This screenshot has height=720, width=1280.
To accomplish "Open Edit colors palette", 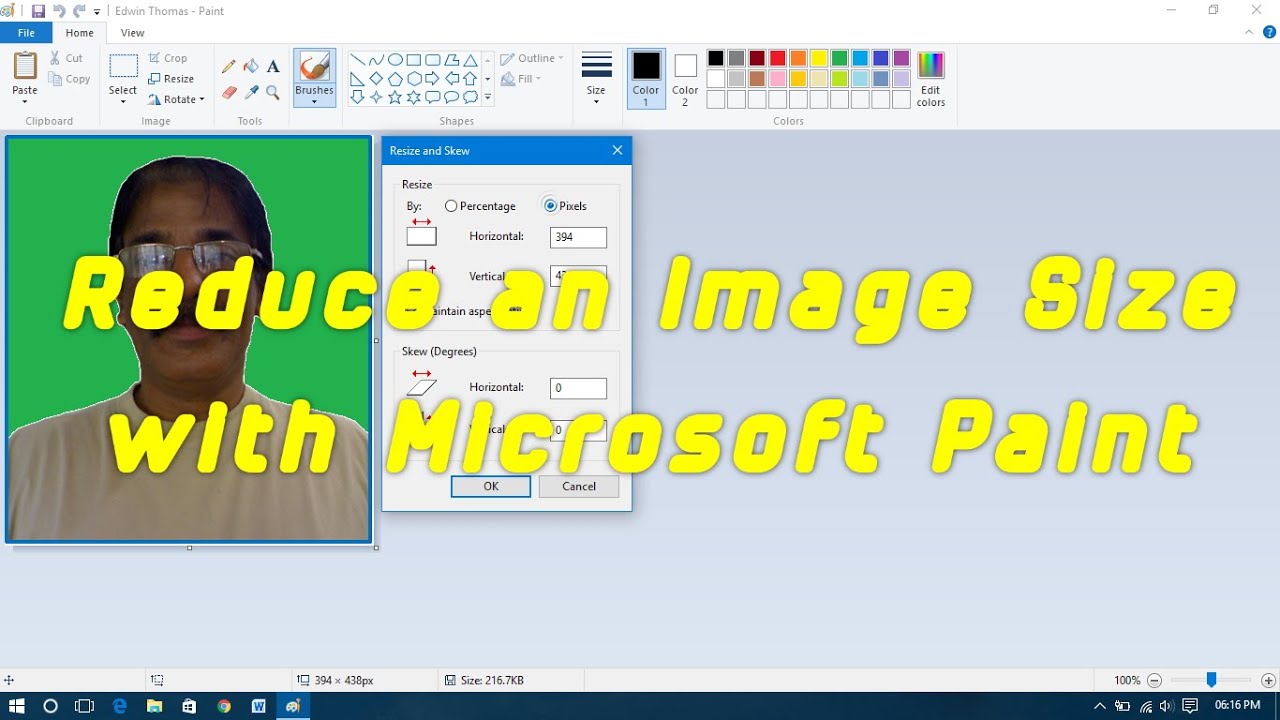I will (931, 79).
